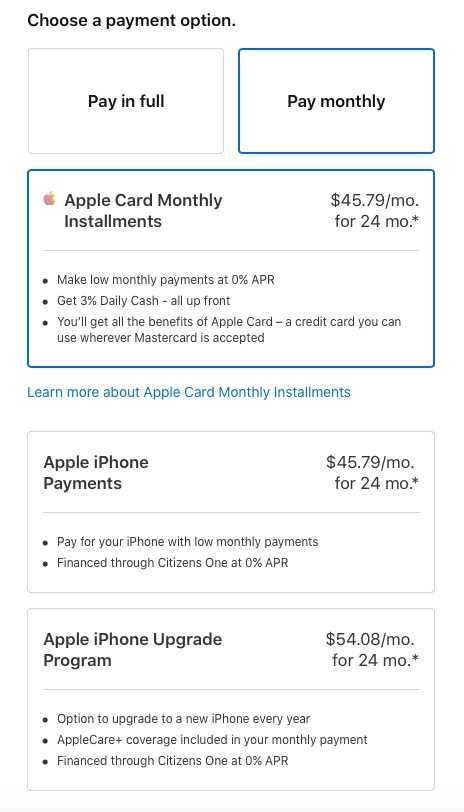Click the Choose a payment option heading
This screenshot has width=464, height=812.
[x=132, y=21]
